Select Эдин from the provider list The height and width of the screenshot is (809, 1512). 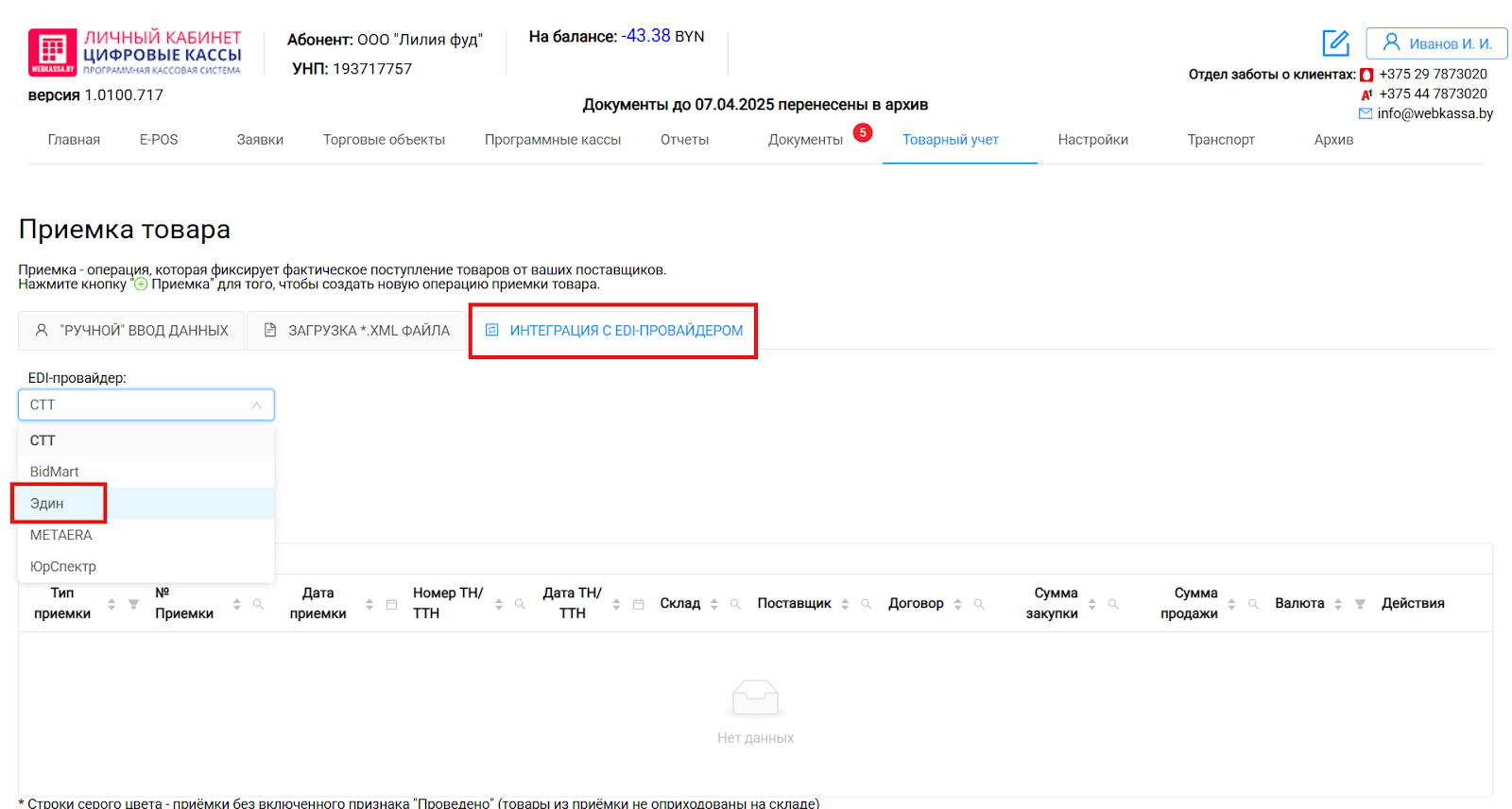(x=47, y=504)
